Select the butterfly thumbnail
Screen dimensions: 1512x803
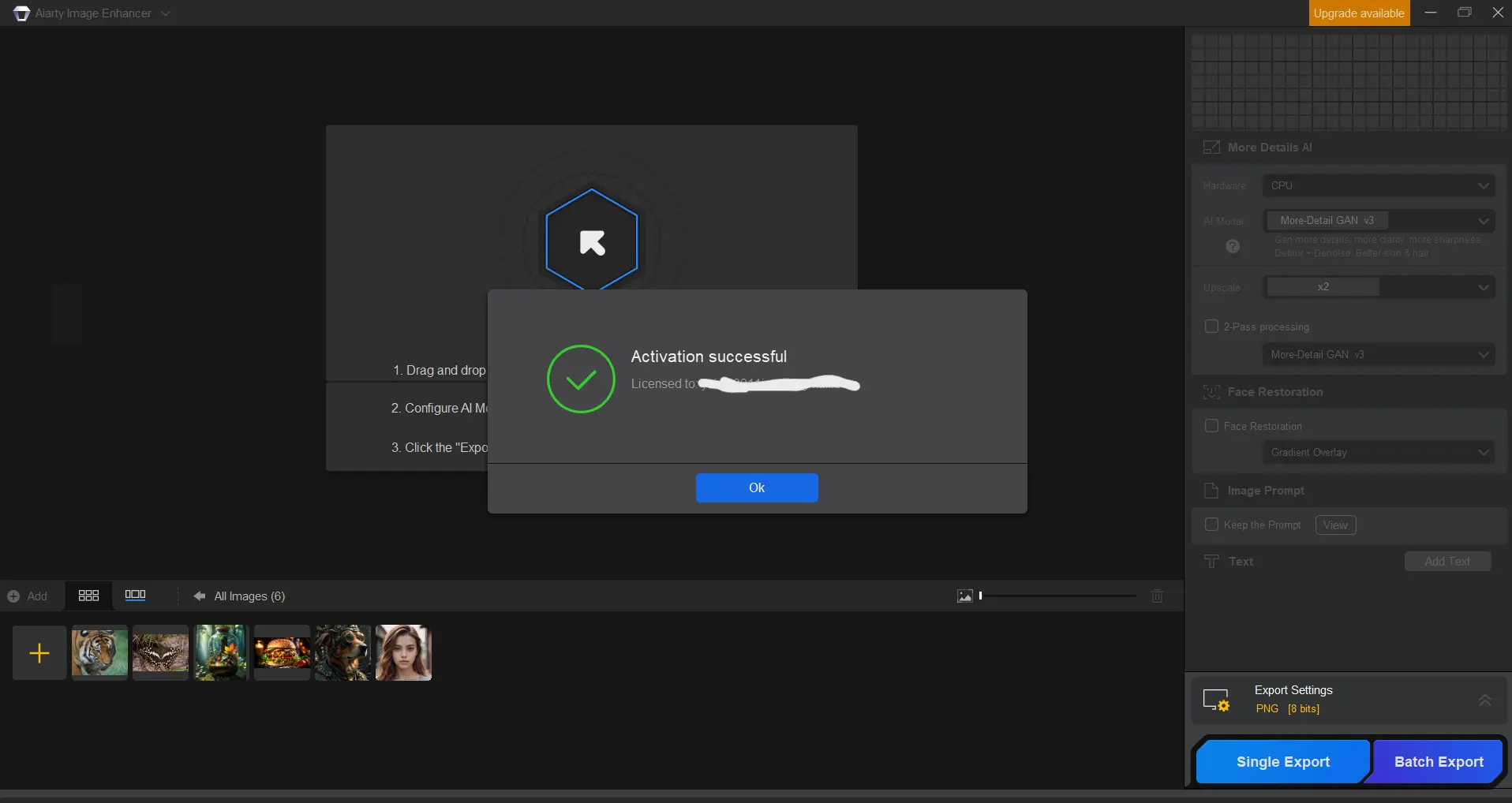click(160, 653)
